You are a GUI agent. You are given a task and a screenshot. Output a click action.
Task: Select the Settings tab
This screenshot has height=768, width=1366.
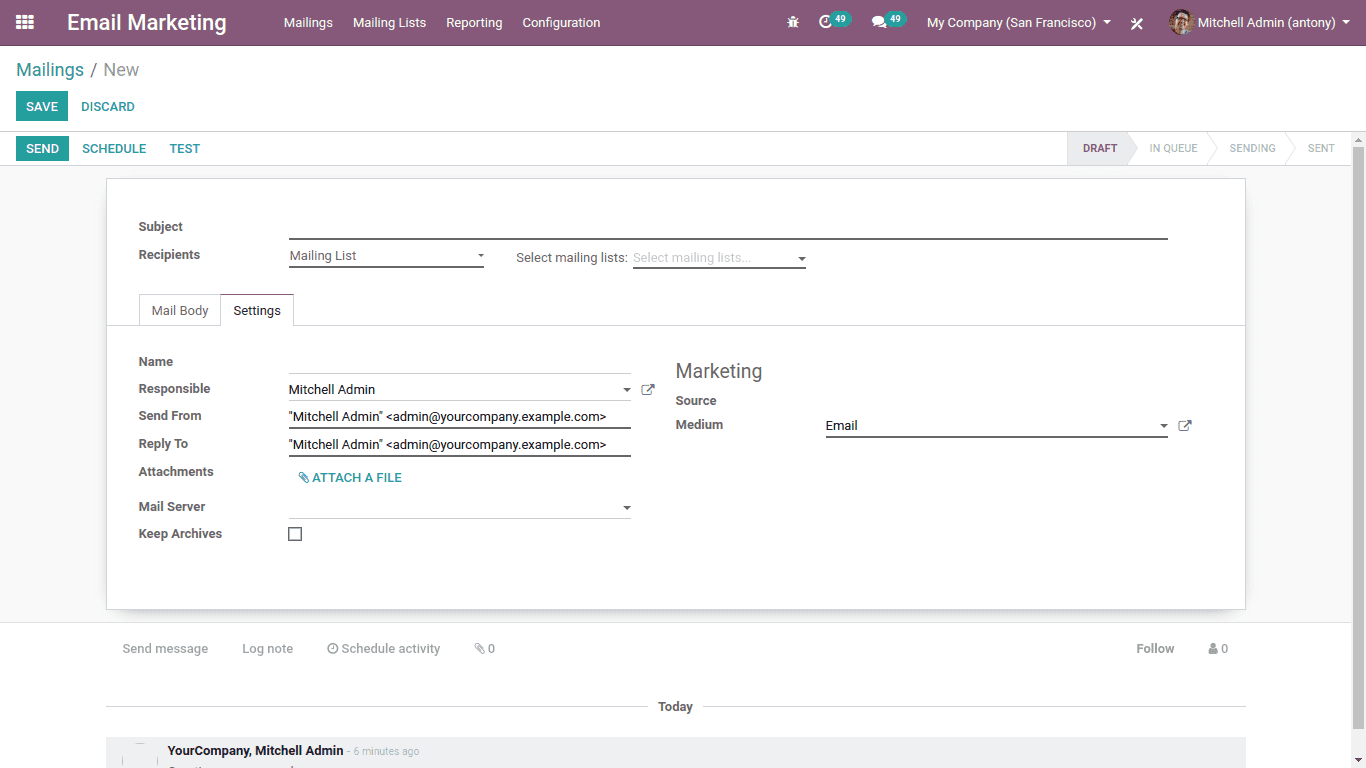pos(257,311)
